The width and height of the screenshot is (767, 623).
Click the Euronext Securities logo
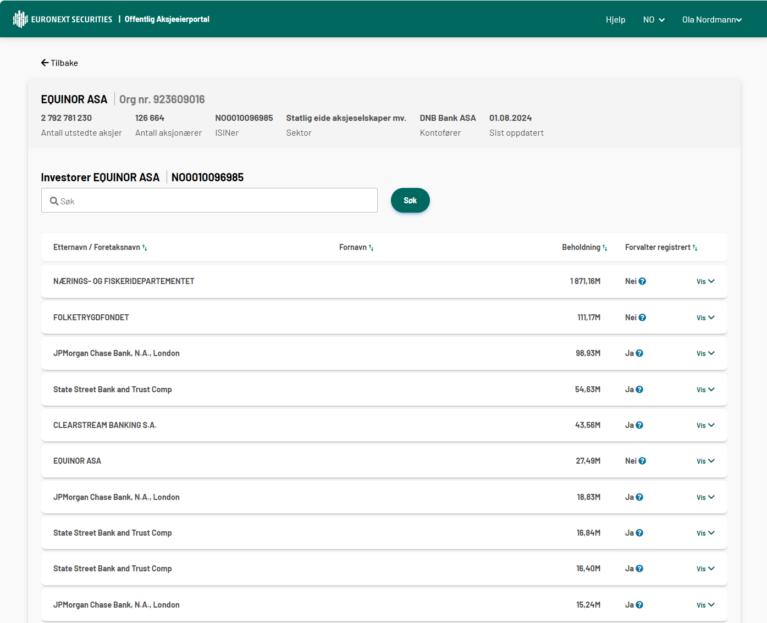click(63, 19)
